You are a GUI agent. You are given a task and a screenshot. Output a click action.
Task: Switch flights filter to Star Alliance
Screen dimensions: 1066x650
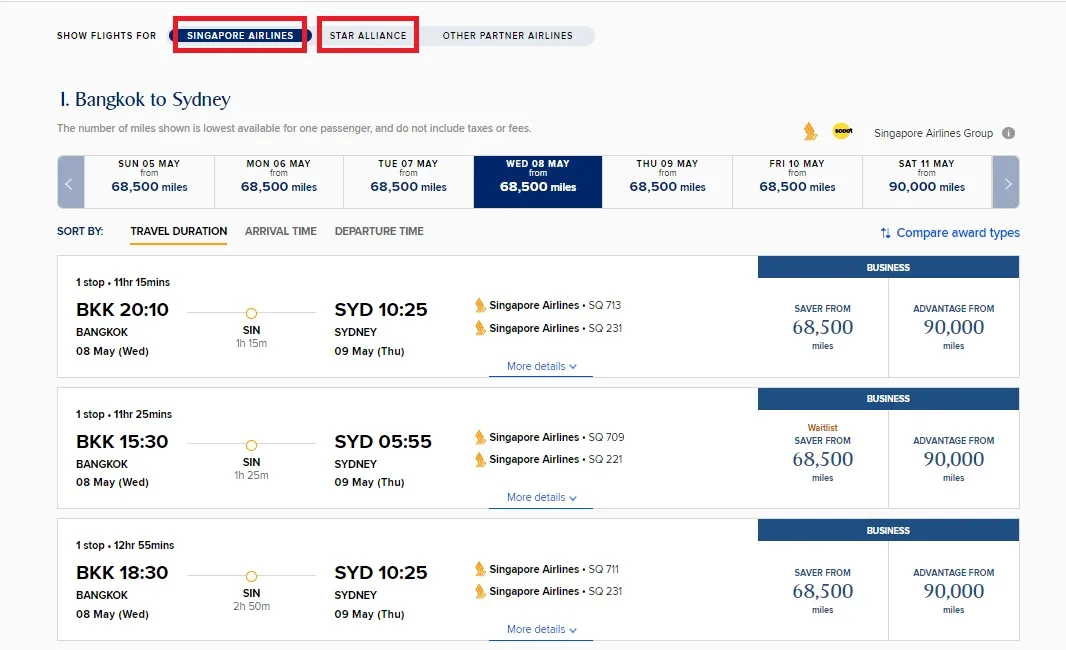(368, 35)
